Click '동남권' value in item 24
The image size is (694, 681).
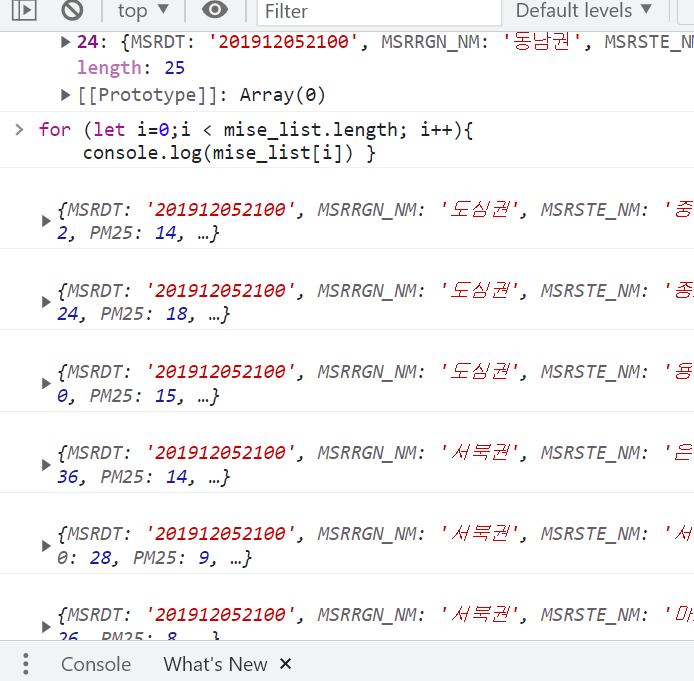[x=541, y=42]
